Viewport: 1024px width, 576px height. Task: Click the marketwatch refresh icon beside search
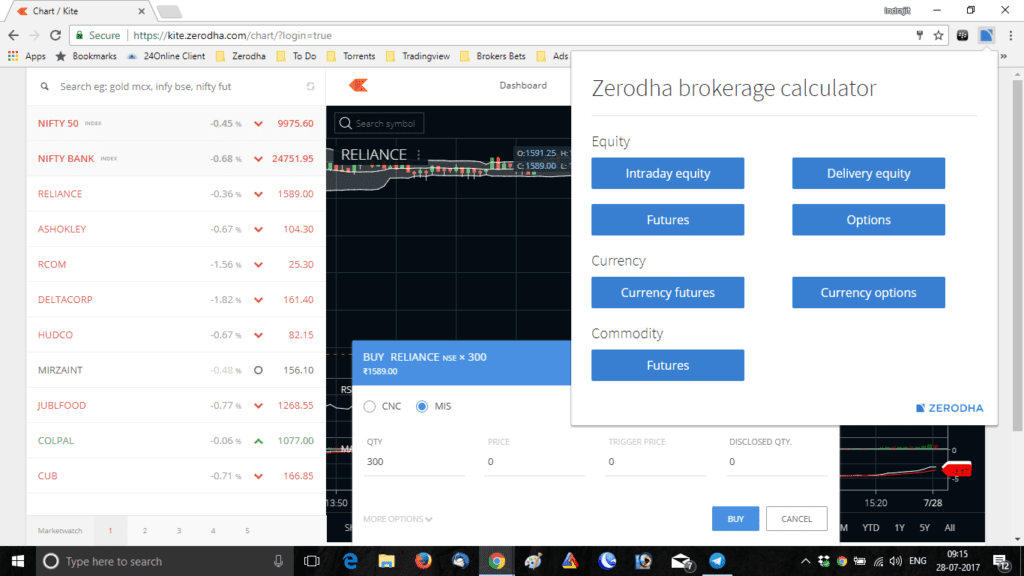[x=310, y=87]
